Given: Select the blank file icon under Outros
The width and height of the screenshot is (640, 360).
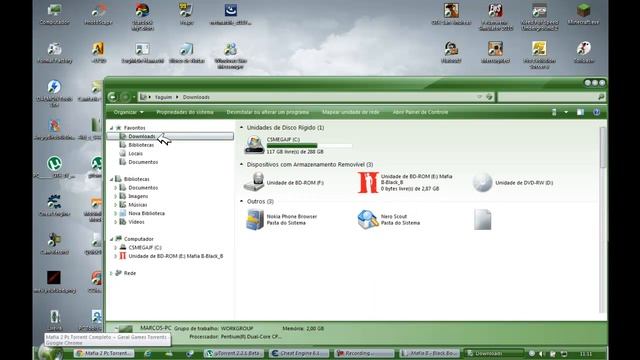Looking at the screenshot, I should click(482, 220).
